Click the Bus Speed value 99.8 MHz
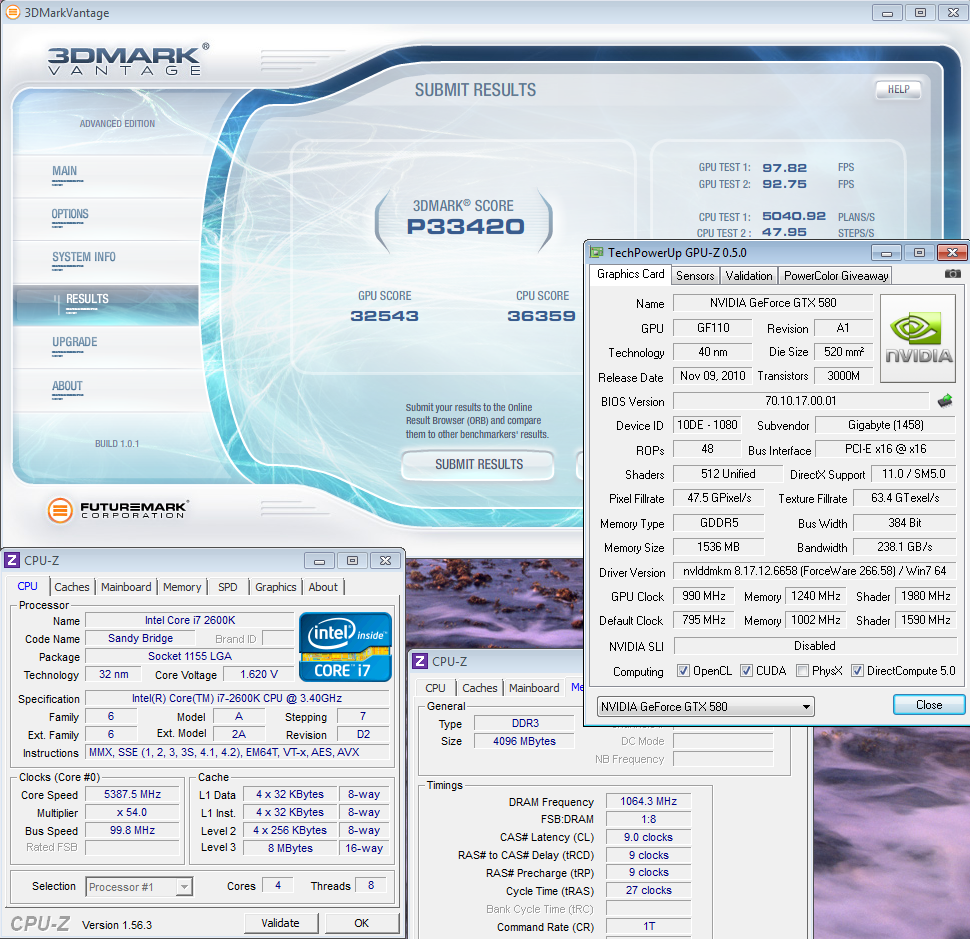970x939 pixels. point(132,831)
